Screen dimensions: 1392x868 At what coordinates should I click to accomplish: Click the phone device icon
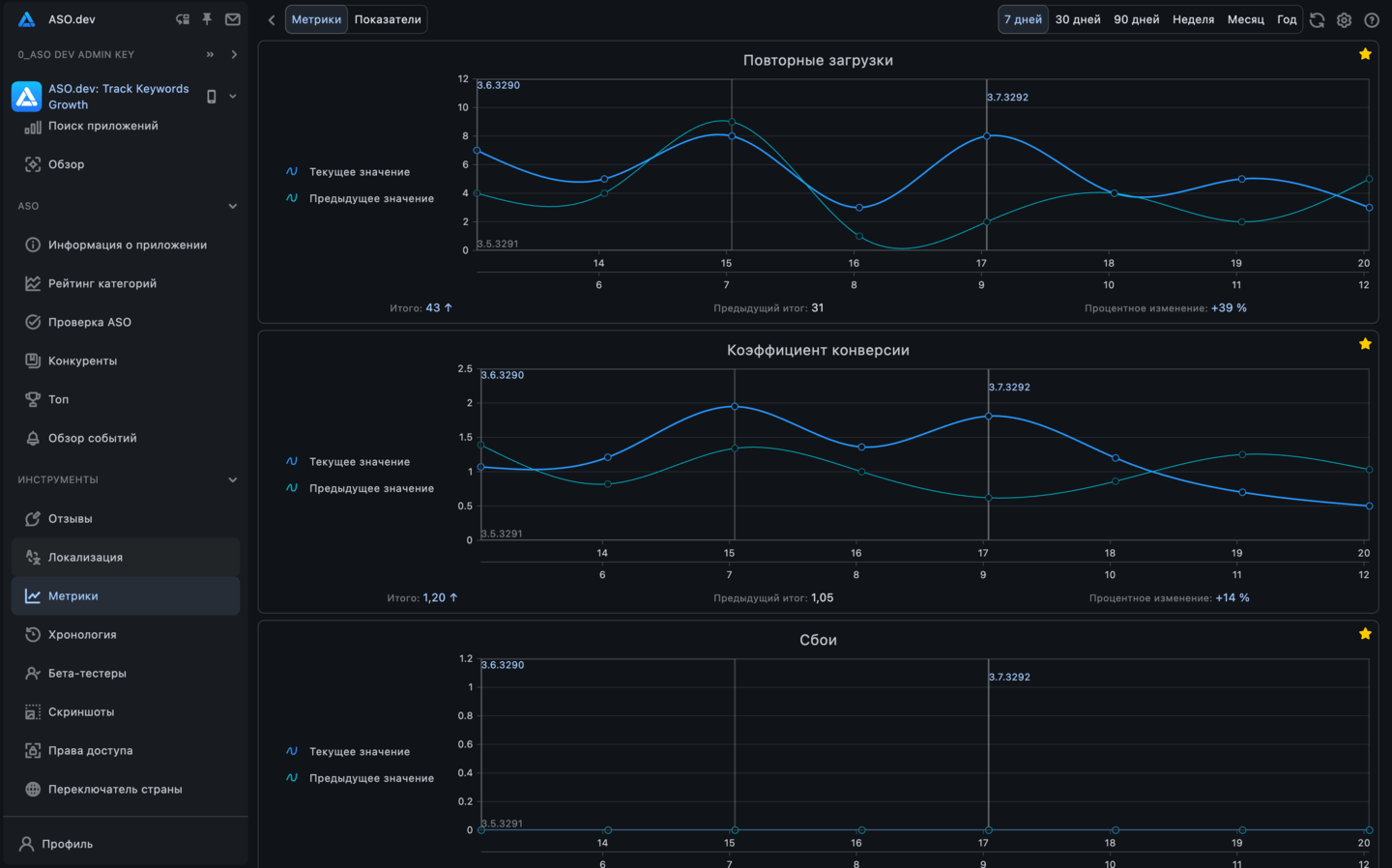click(x=212, y=97)
